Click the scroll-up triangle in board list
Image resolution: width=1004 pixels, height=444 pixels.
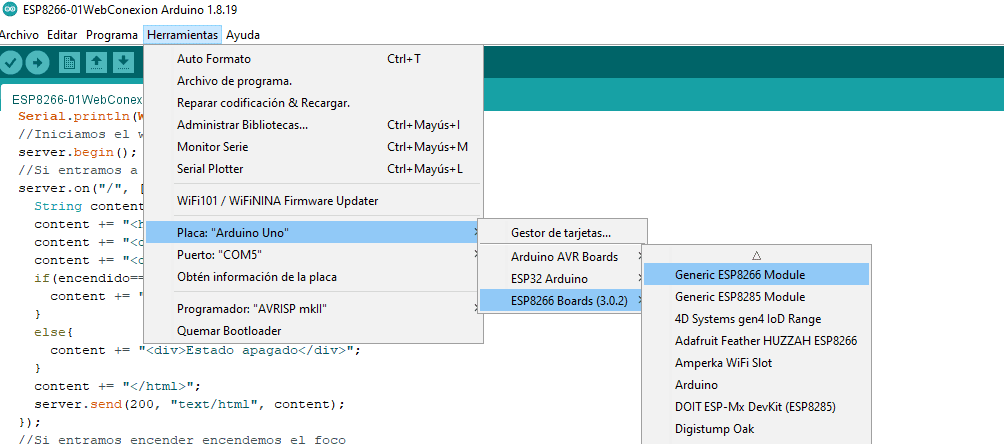756,255
